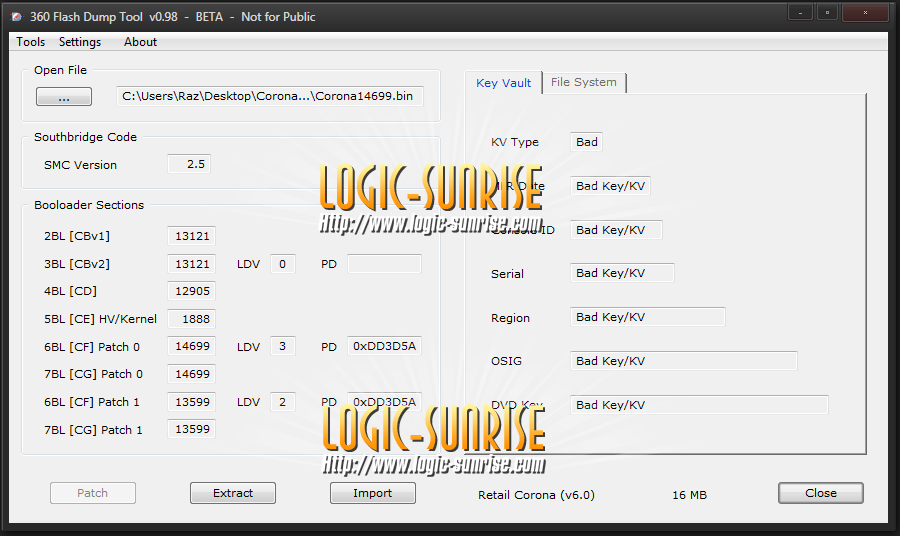Click the 'KV Type' label
The width and height of the screenshot is (900, 536).
pos(515,142)
